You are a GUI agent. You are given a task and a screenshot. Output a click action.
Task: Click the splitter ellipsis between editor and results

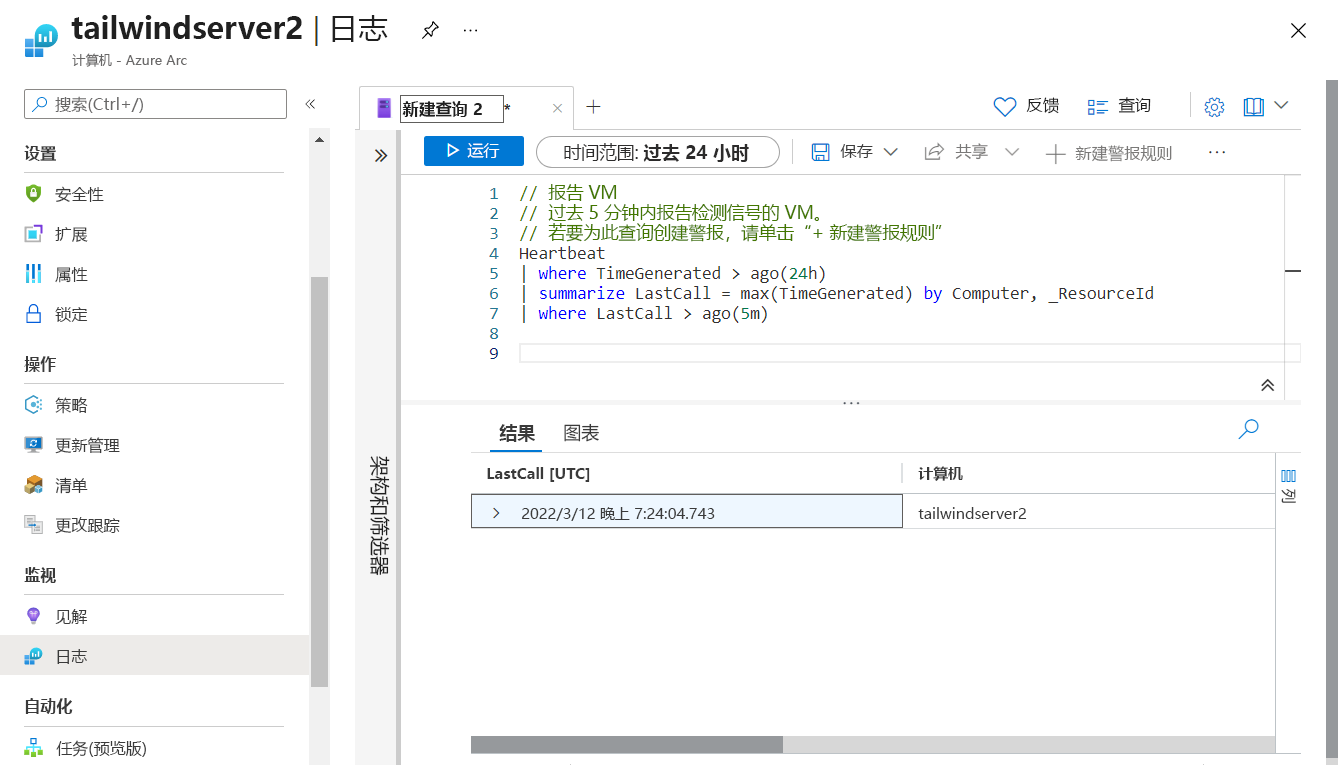(851, 403)
